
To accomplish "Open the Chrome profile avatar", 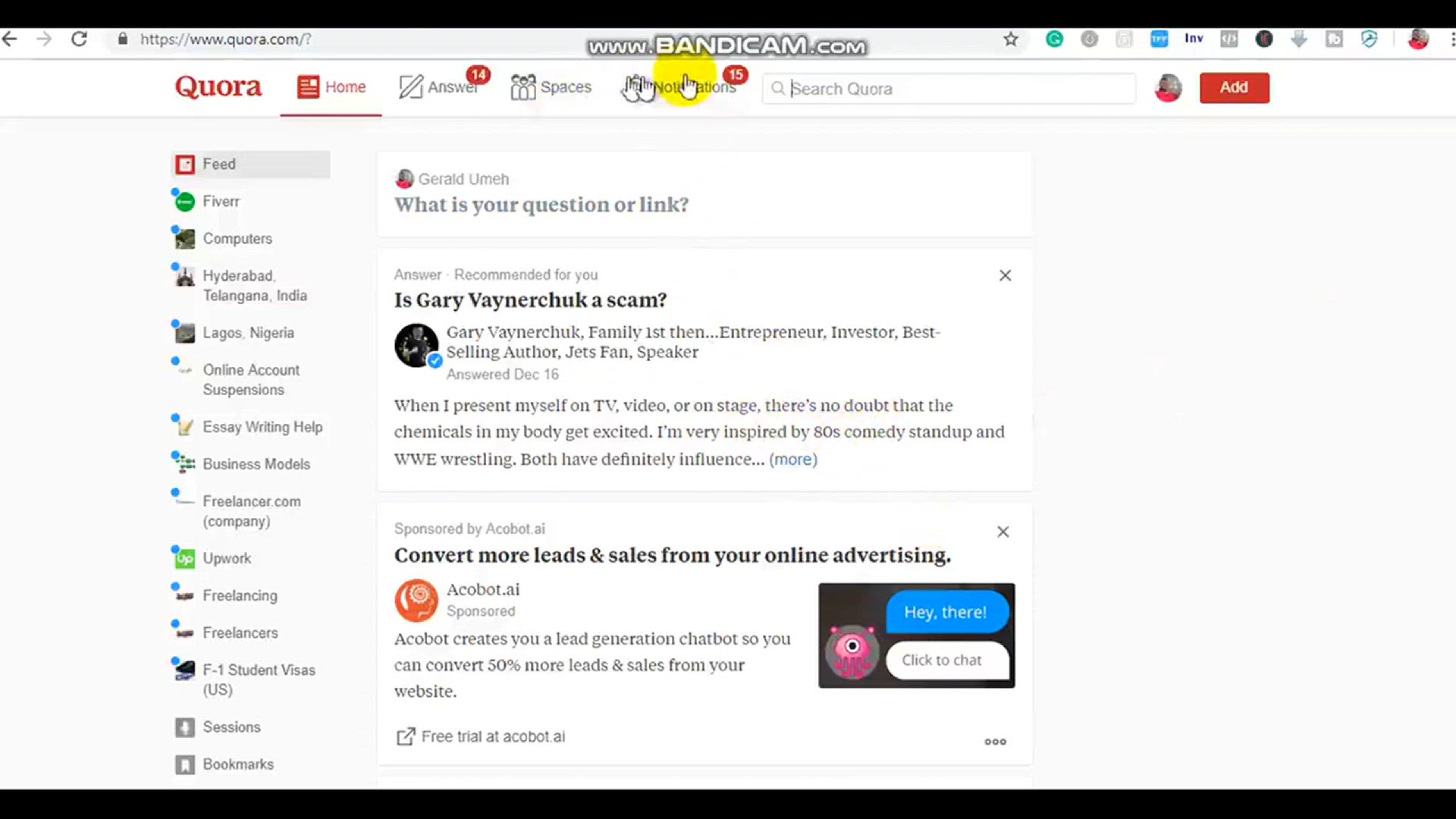I will point(1418,39).
